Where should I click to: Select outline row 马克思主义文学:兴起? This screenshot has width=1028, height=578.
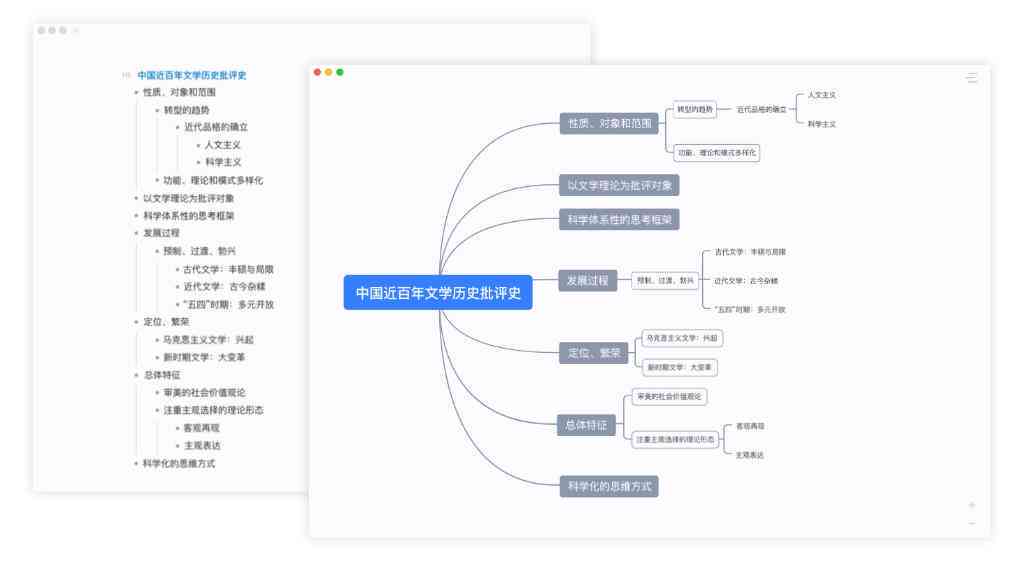pyautogui.click(x=208, y=339)
